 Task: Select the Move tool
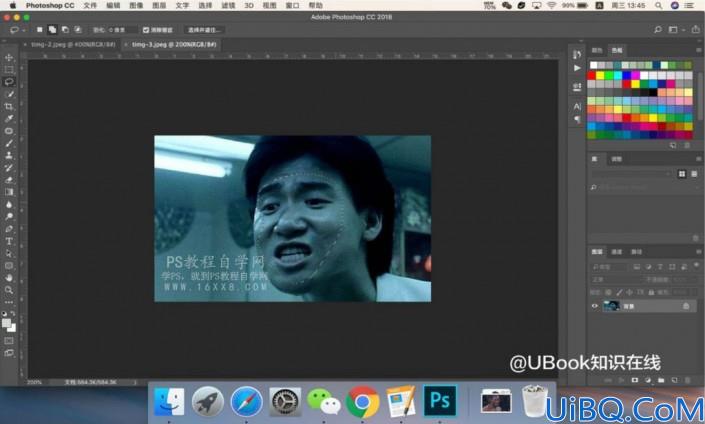9,58
